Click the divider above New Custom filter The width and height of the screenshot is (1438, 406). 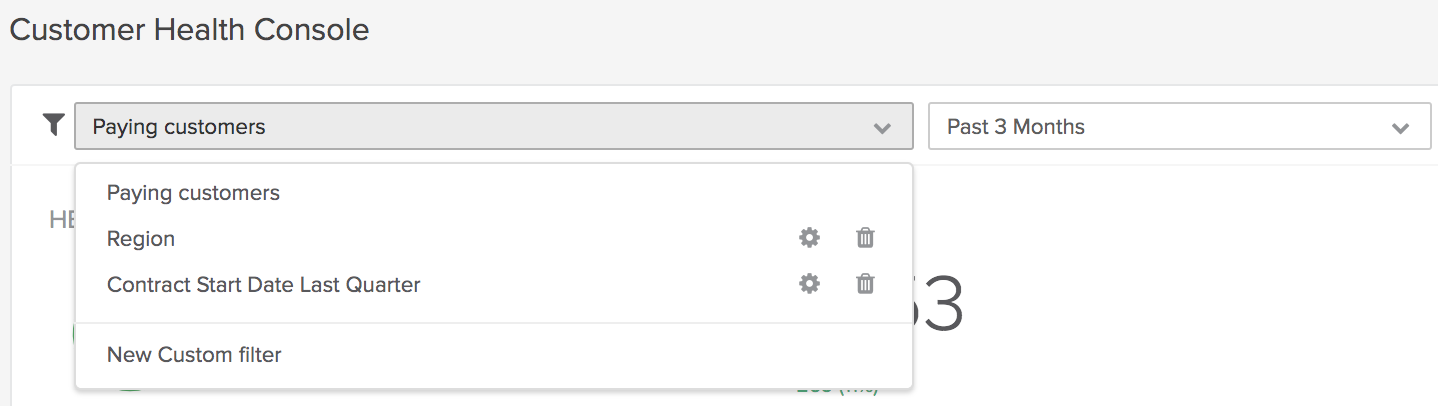[x=493, y=323]
